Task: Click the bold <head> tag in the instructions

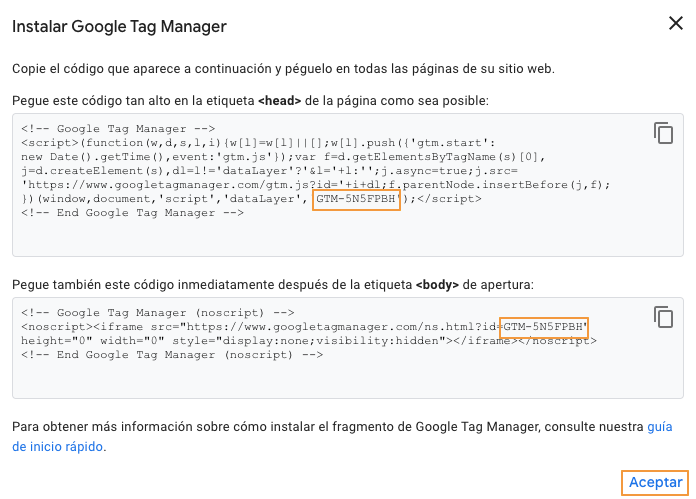Action: (x=279, y=101)
